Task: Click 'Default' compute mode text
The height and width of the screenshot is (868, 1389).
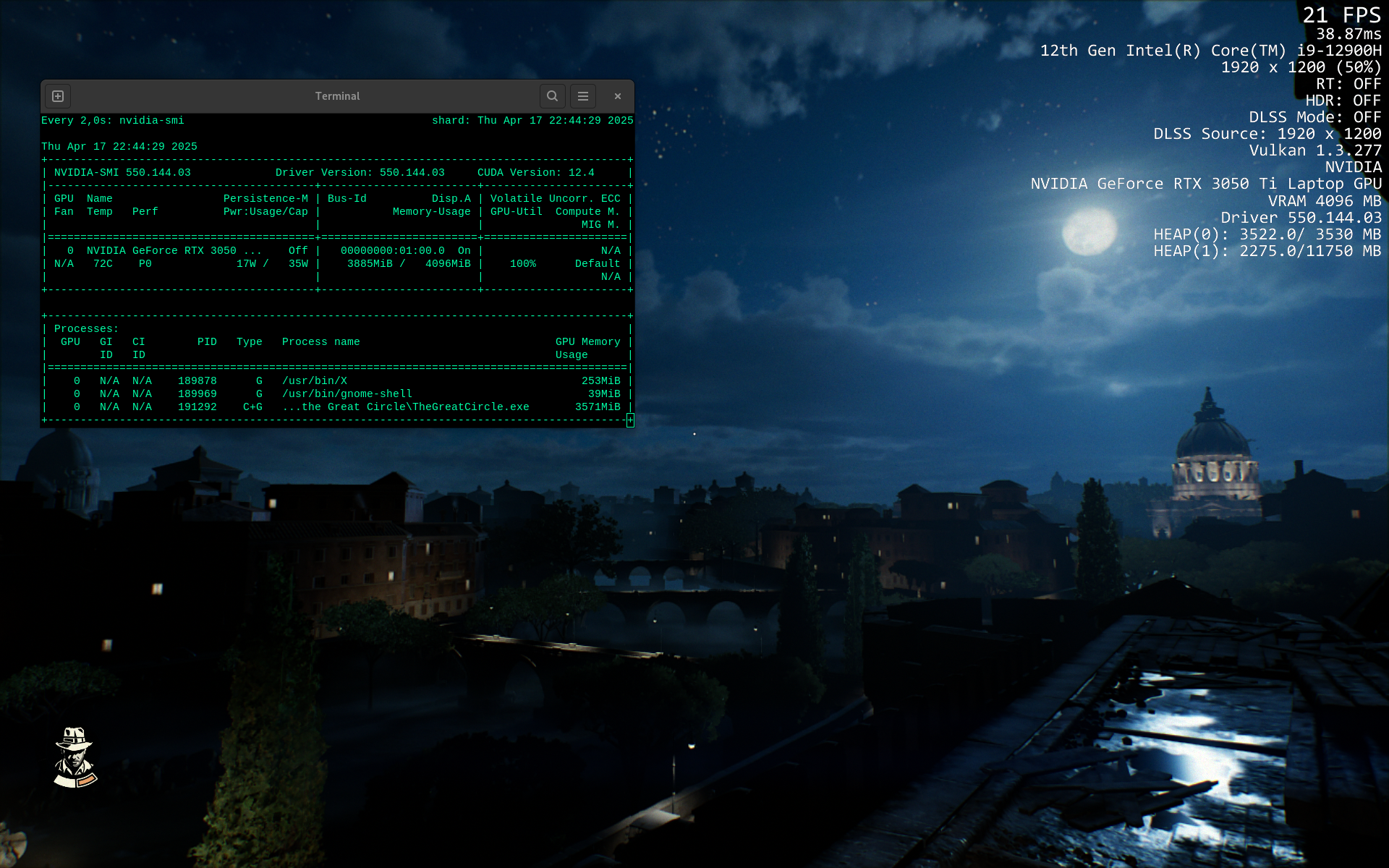Action: click(x=598, y=264)
